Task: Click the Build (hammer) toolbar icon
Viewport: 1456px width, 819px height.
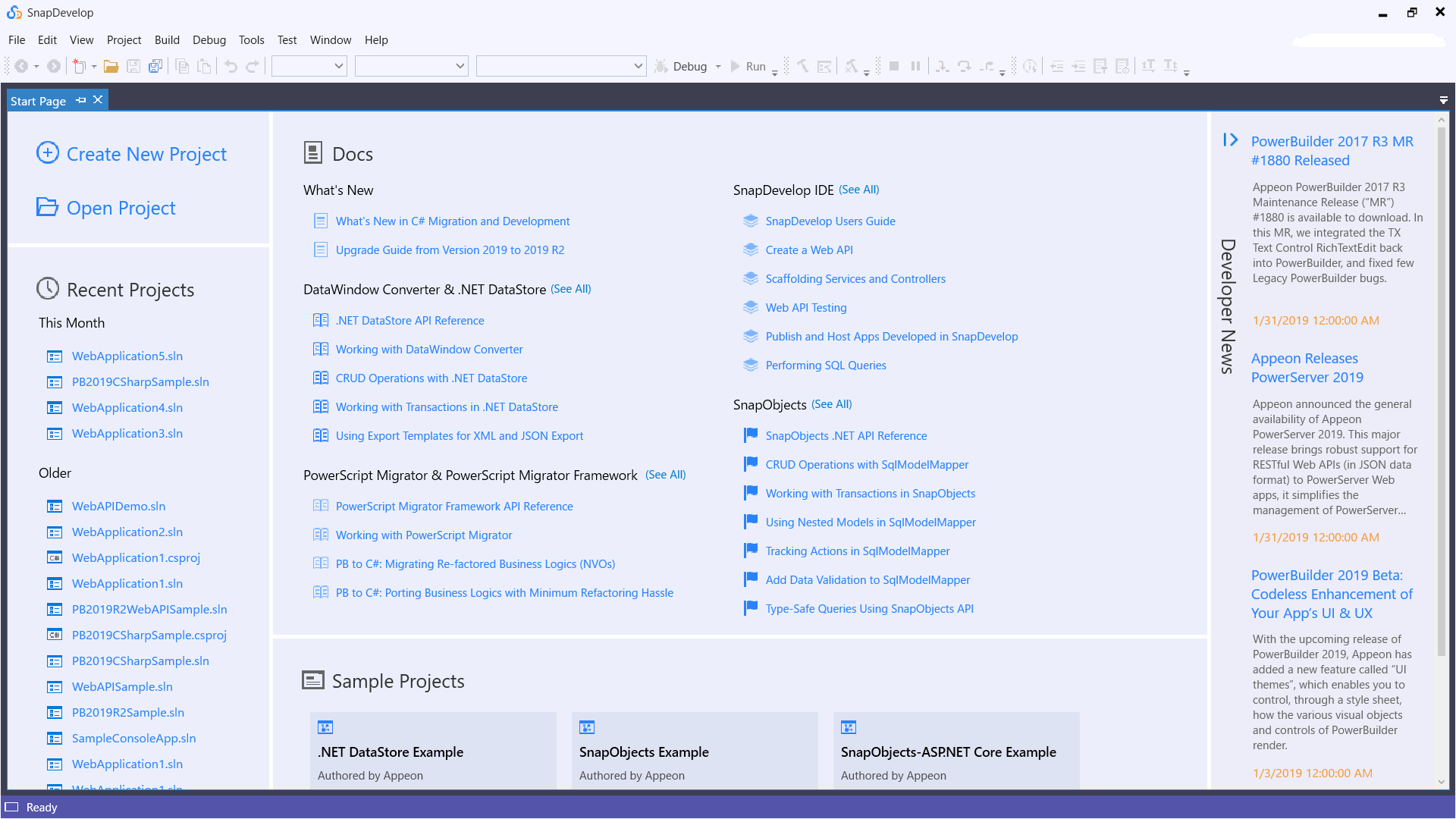Action: tap(803, 66)
